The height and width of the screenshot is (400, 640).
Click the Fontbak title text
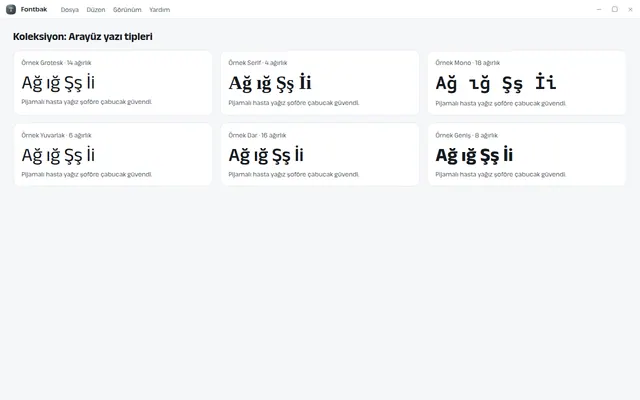[34, 9]
